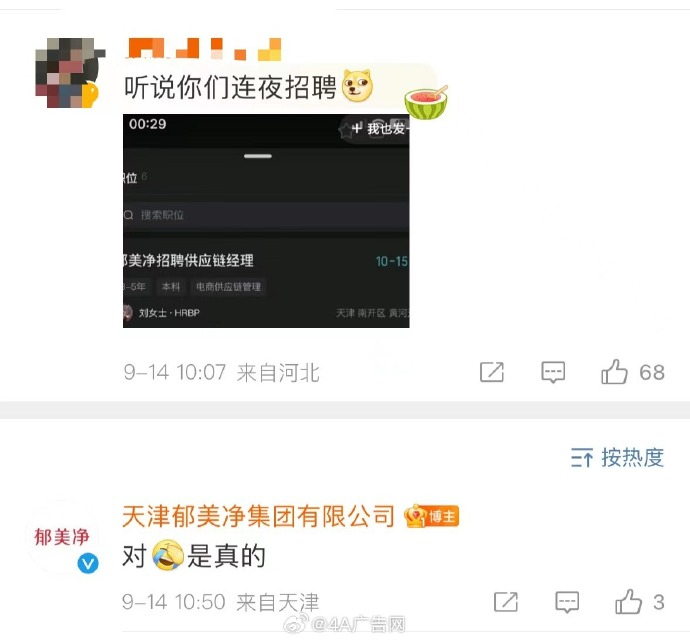
Task: Open the pixelated commenter avatar
Action: 70,73
